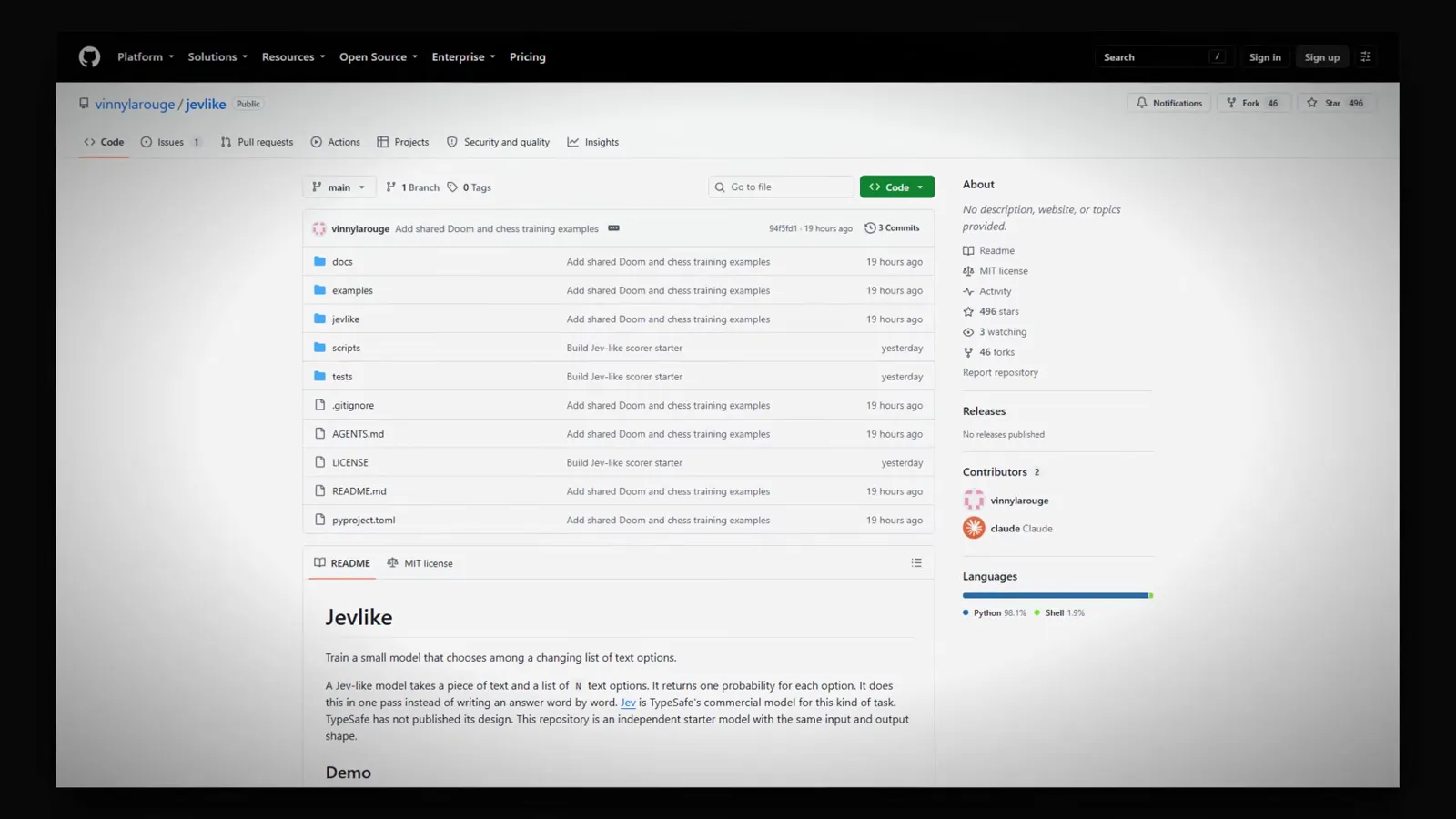Click the GitHub logo icon

coord(89,57)
